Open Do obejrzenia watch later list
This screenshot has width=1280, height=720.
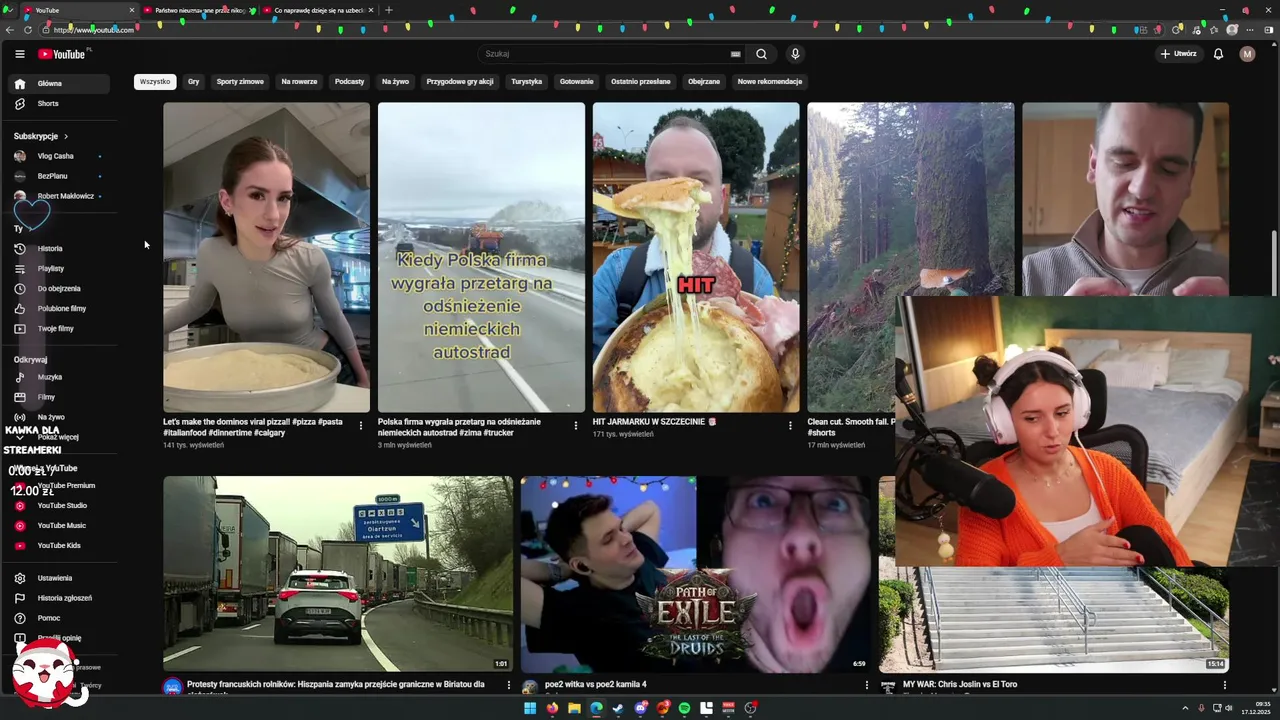tap(58, 288)
